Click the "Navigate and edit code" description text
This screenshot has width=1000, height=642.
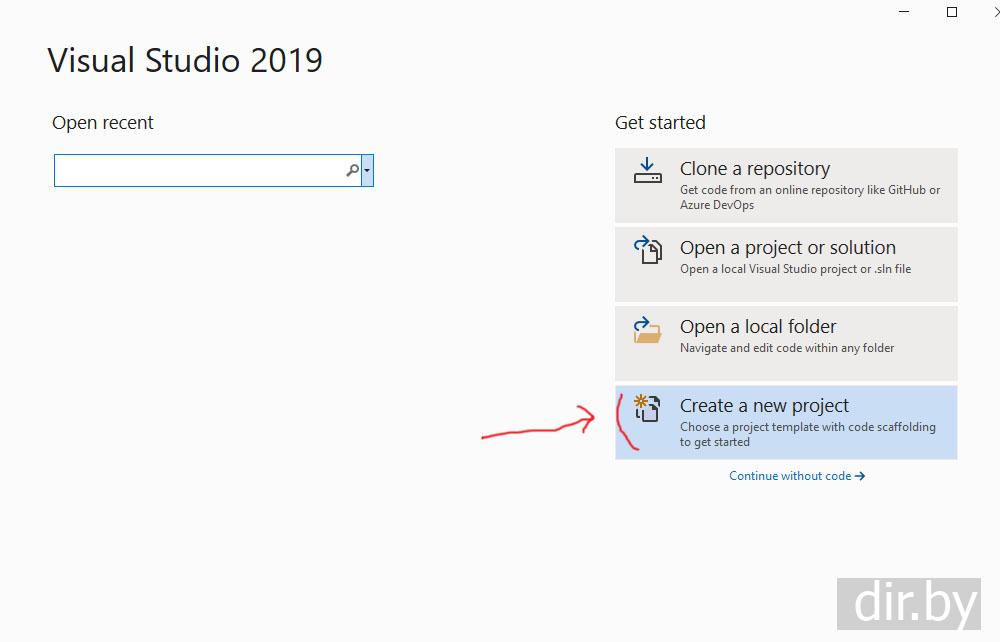(x=787, y=348)
